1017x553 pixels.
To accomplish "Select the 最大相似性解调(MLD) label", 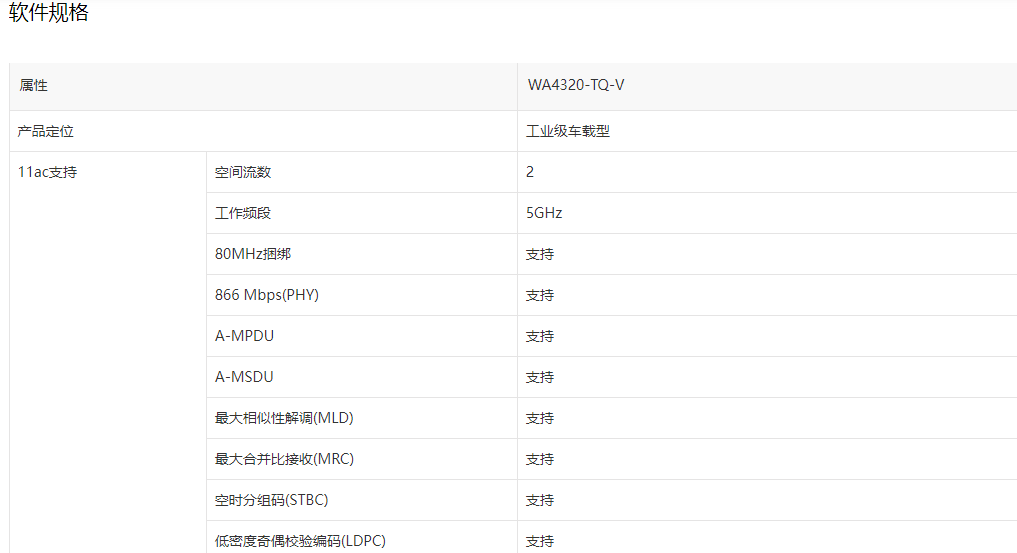I will point(284,418).
